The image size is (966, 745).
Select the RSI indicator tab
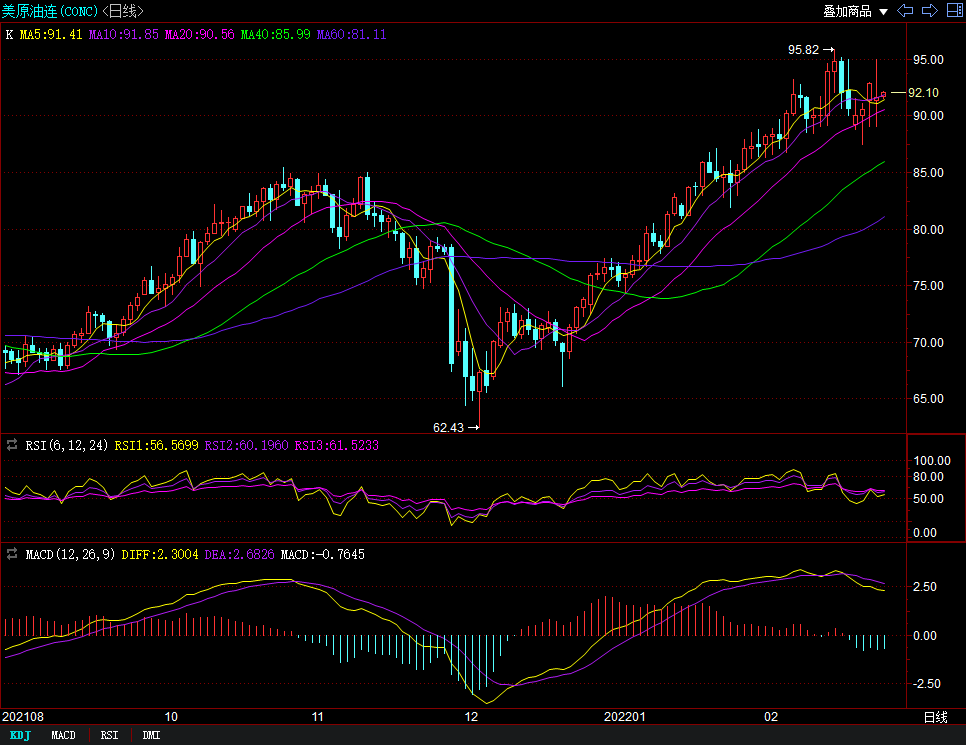109,735
